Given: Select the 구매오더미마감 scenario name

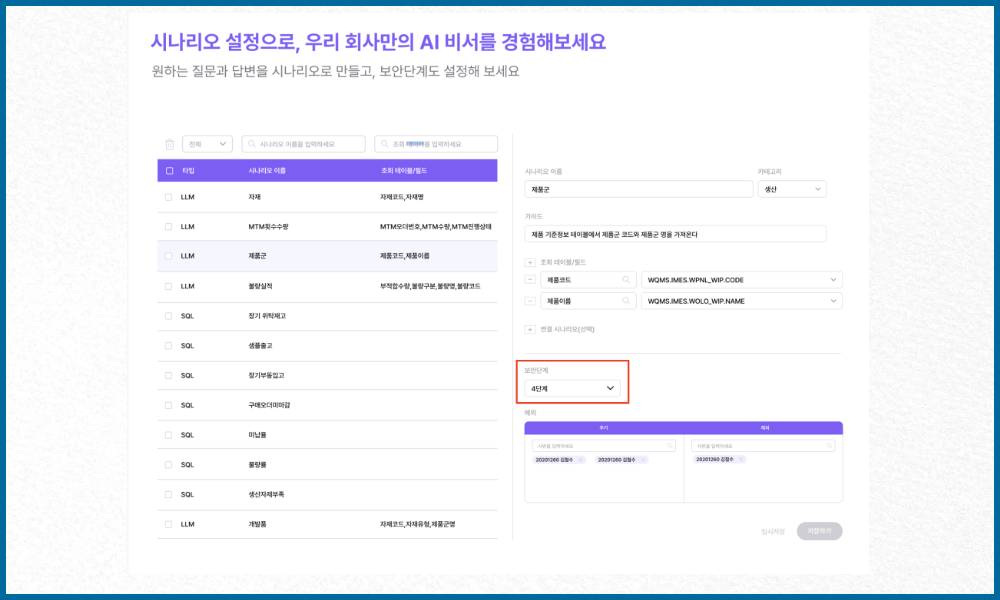Looking at the screenshot, I should coord(269,405).
